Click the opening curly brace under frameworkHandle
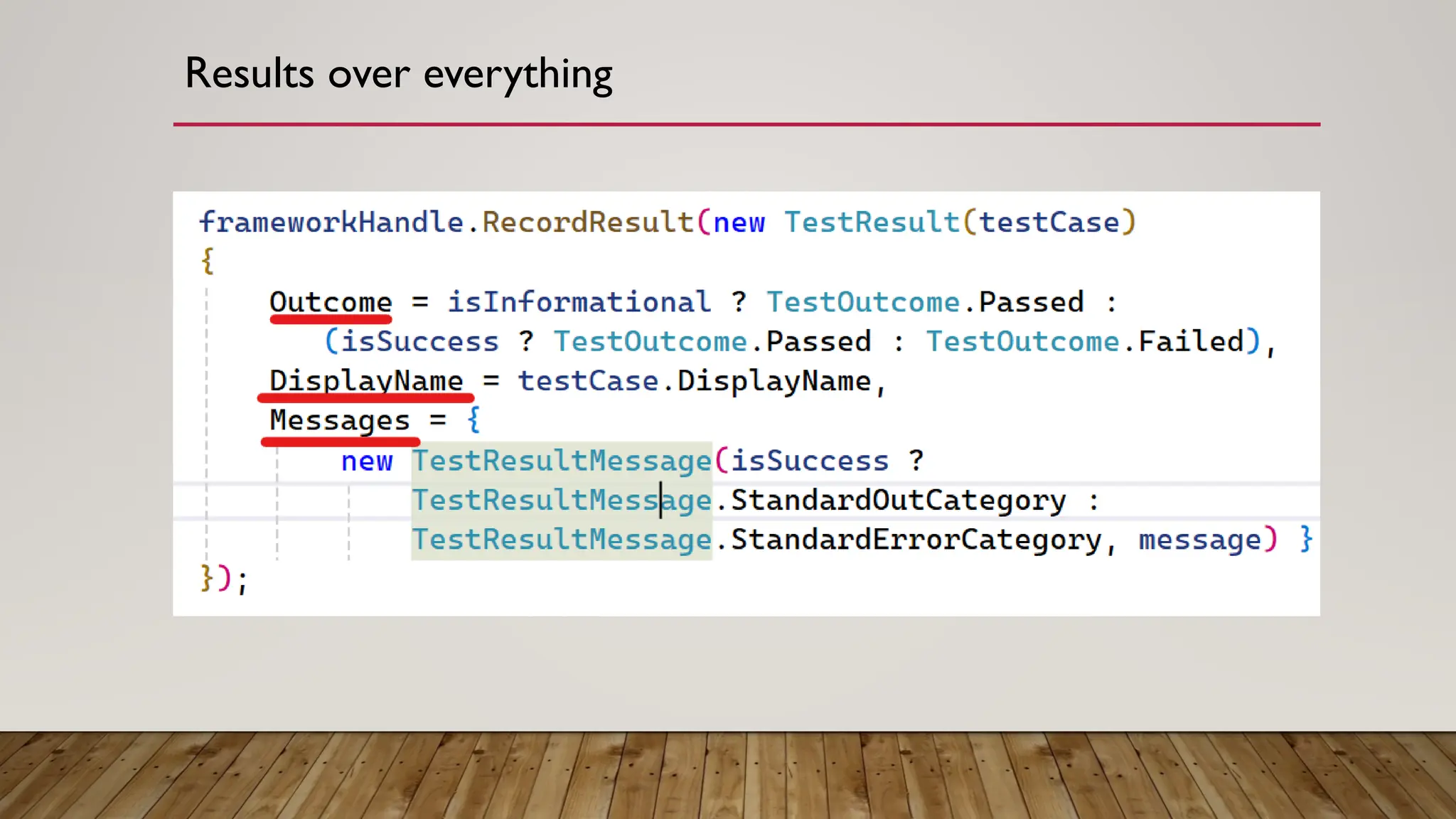 (x=207, y=261)
